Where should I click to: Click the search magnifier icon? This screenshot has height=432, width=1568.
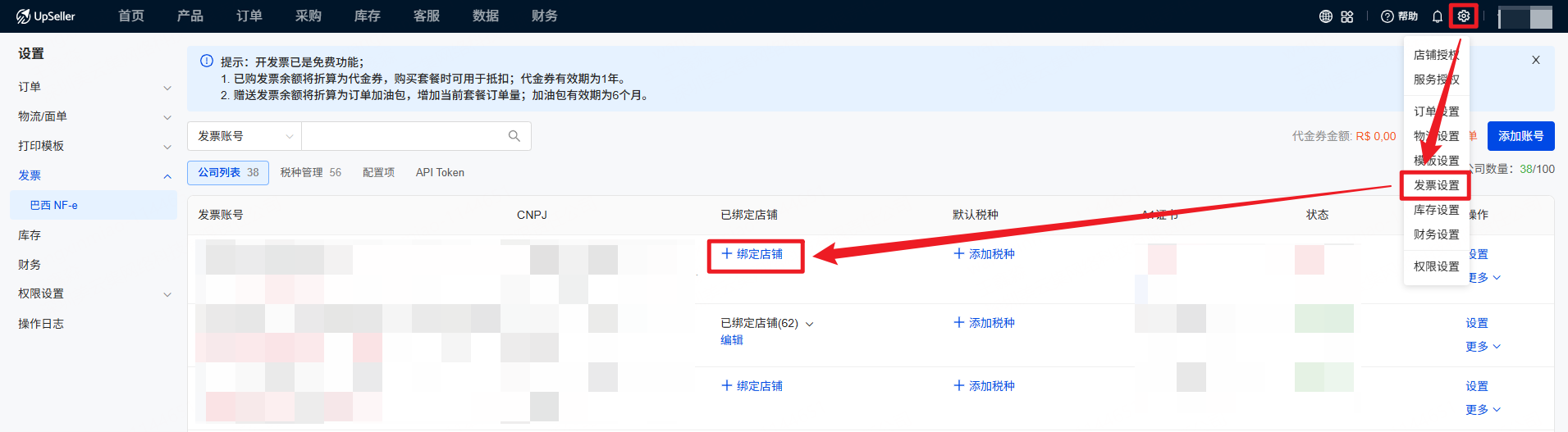coord(514,136)
